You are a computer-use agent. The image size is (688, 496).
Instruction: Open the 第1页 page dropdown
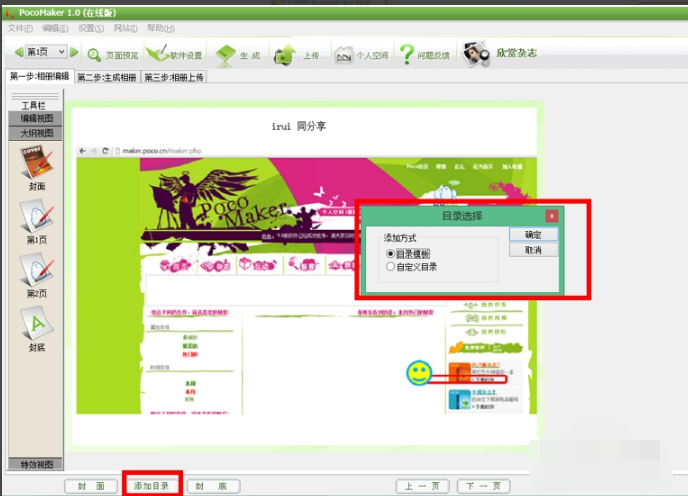pos(46,52)
